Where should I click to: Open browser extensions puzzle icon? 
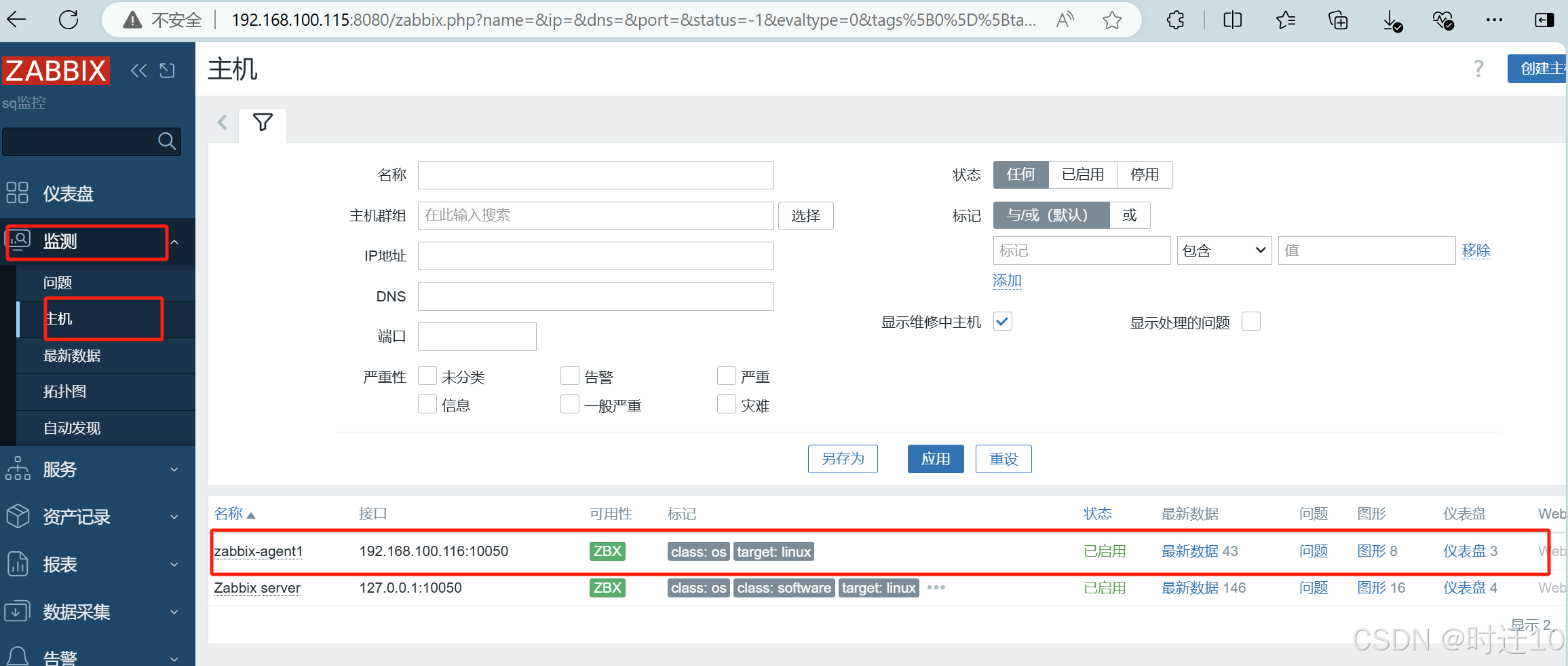click(x=1176, y=20)
